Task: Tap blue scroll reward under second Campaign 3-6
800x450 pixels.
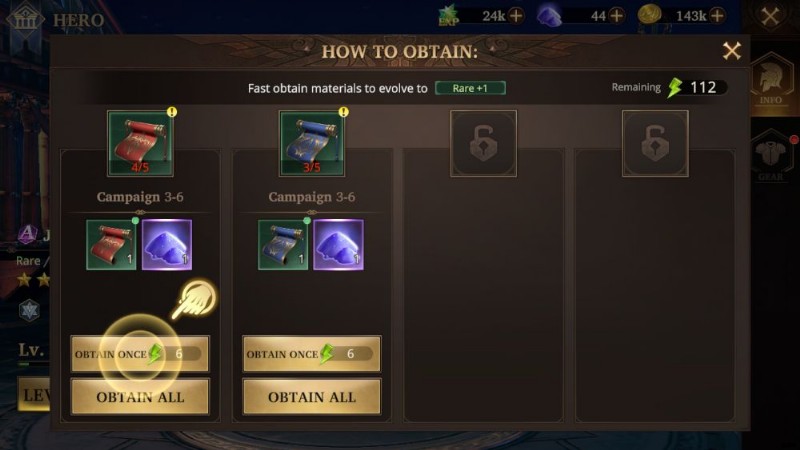Action: (283, 245)
